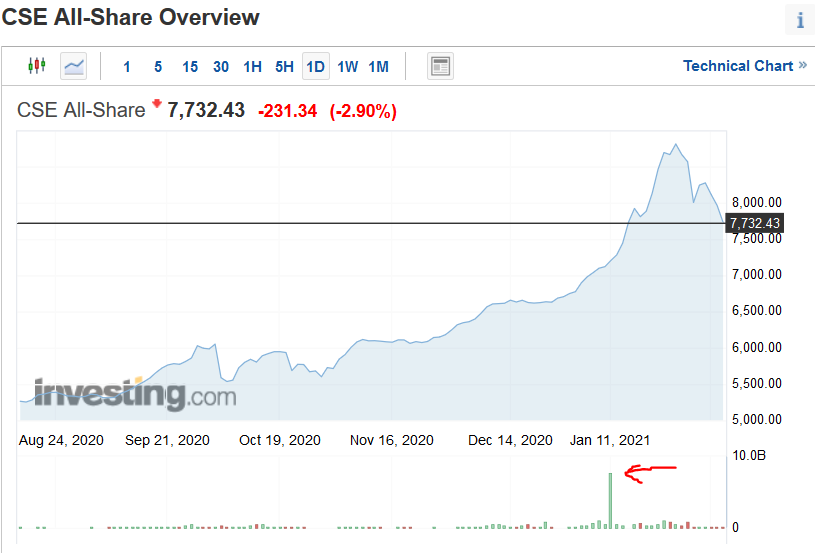The width and height of the screenshot is (815, 553).
Task: Click the 5,500.00 axis label
Action: pyautogui.click(x=757, y=383)
